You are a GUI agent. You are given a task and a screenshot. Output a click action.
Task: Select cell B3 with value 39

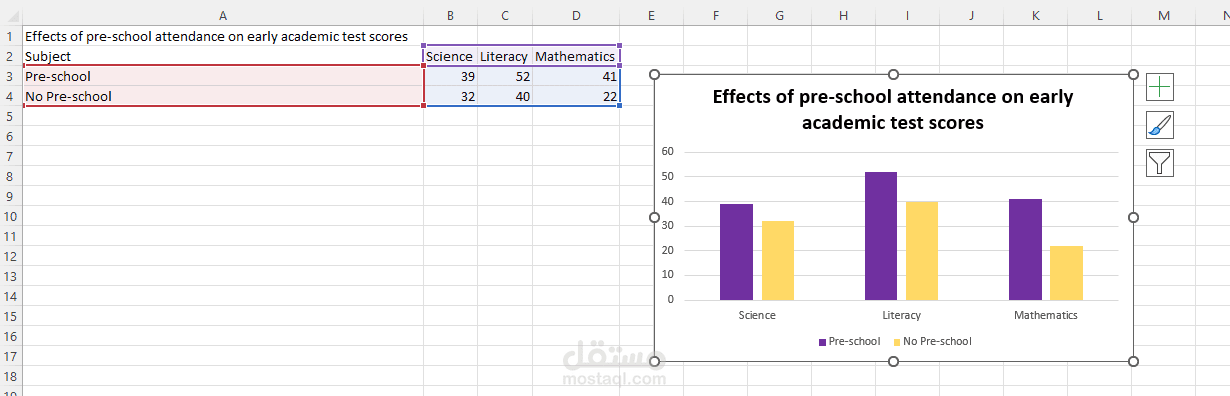point(450,76)
